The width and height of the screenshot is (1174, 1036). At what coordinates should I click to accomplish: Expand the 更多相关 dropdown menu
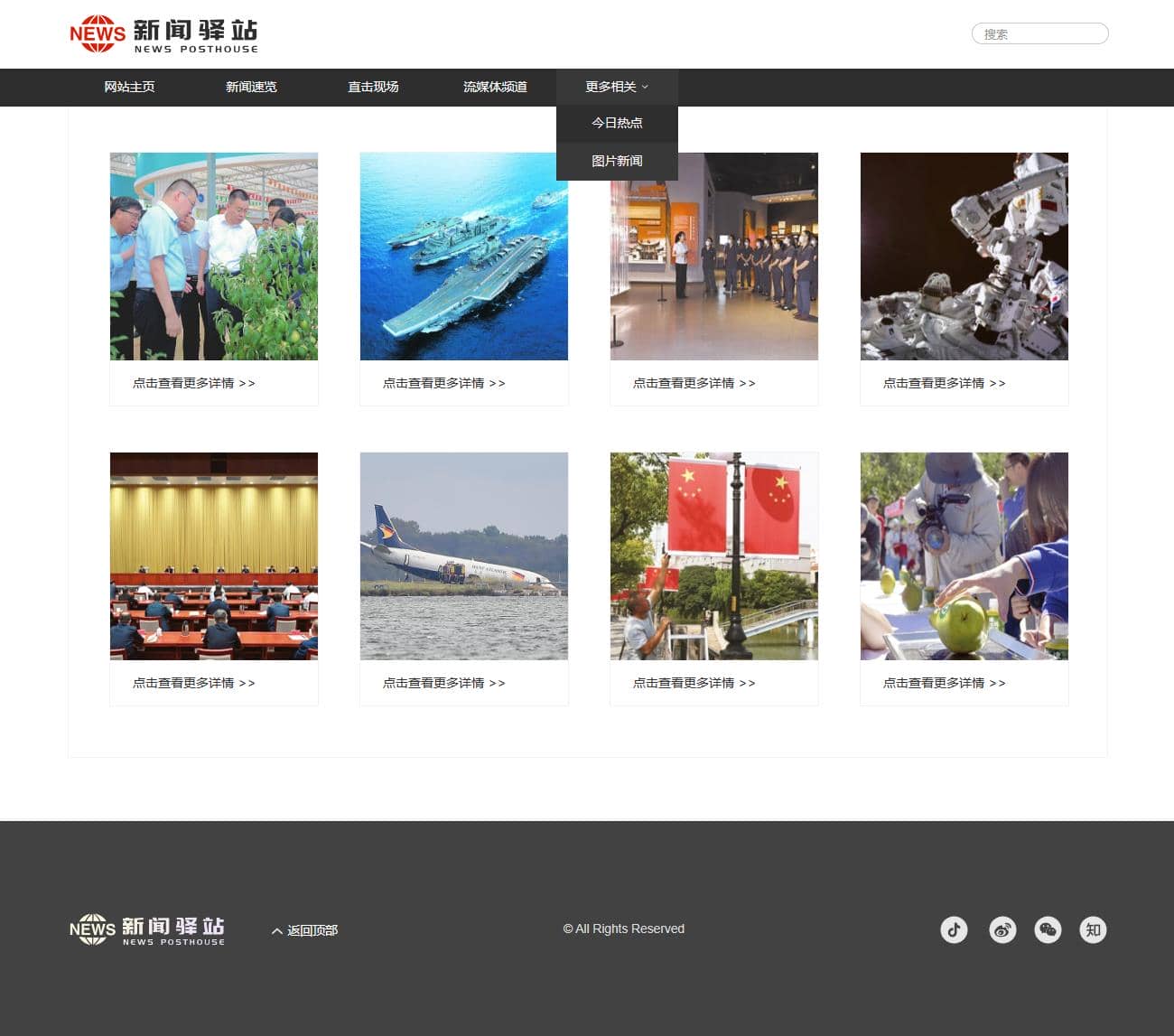point(617,87)
